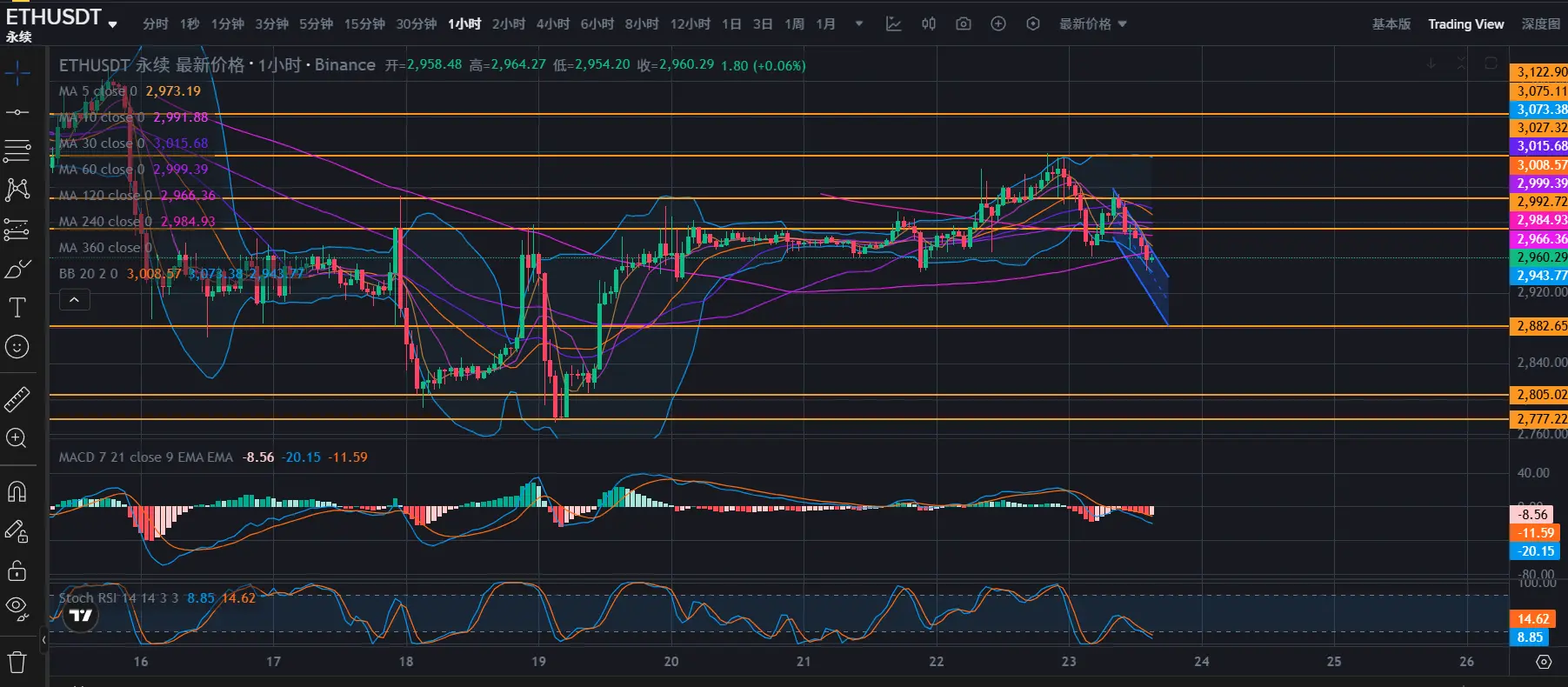Click the ETHUSDT 永续 chart title legend
1568x687 pixels.
pyautogui.click(x=217, y=65)
